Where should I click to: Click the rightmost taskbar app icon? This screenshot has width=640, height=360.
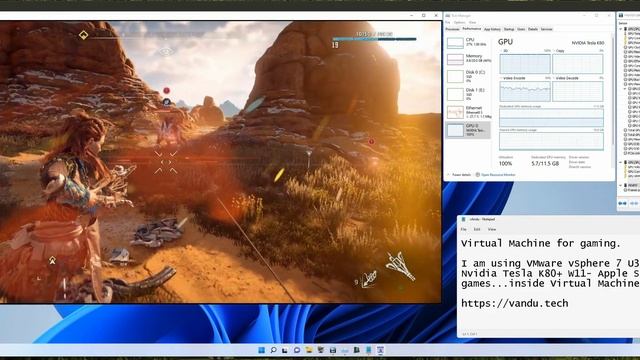(x=380, y=350)
